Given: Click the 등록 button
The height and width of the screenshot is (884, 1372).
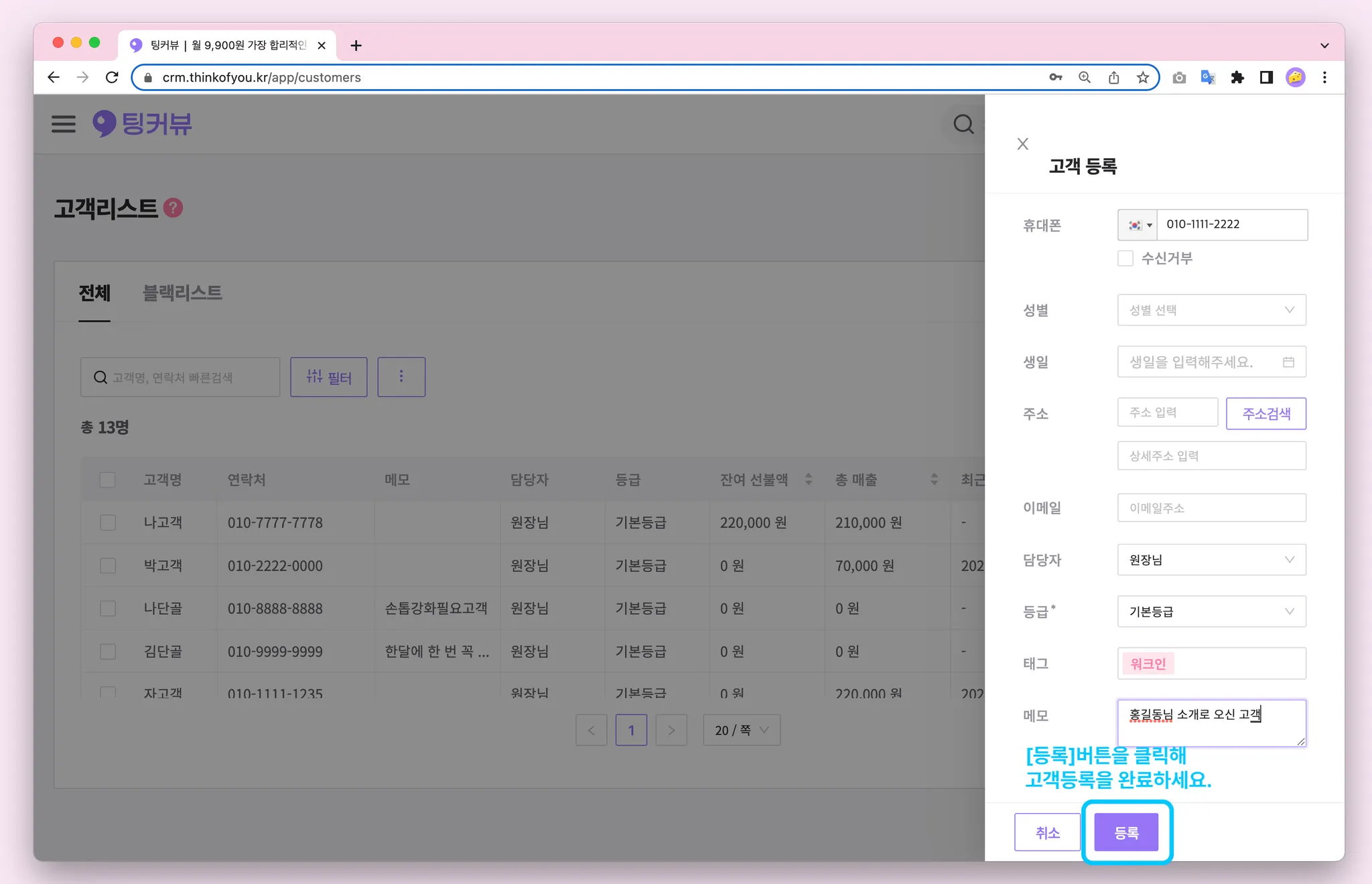Looking at the screenshot, I should pyautogui.click(x=1126, y=832).
